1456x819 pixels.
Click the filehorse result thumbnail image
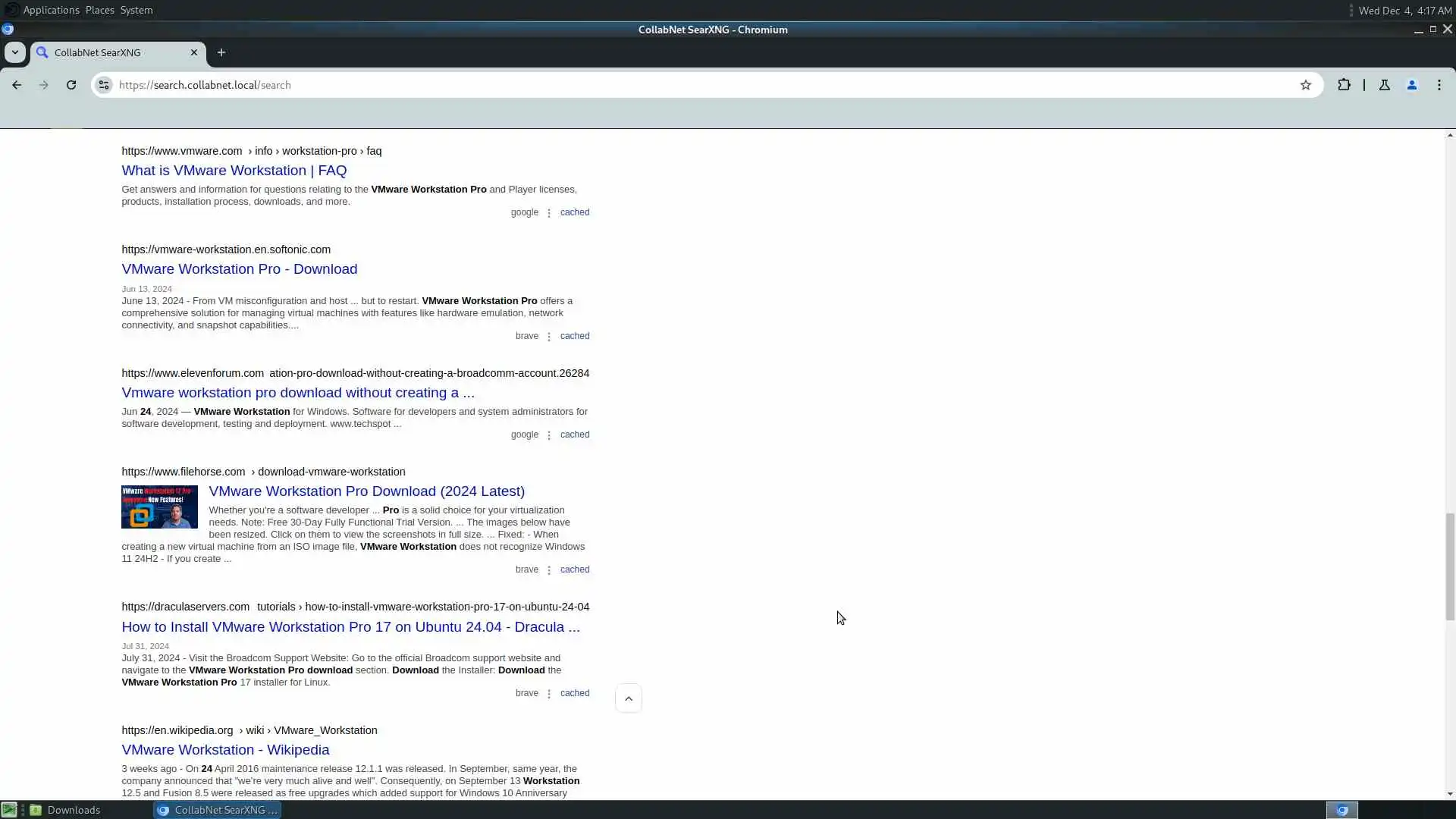(159, 507)
